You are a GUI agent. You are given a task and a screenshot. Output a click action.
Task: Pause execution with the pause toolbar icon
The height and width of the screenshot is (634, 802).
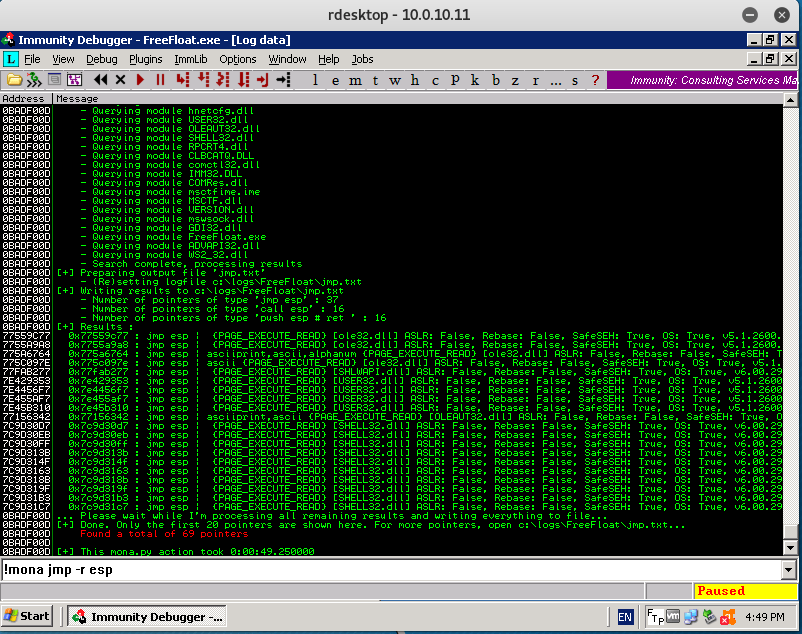point(162,82)
